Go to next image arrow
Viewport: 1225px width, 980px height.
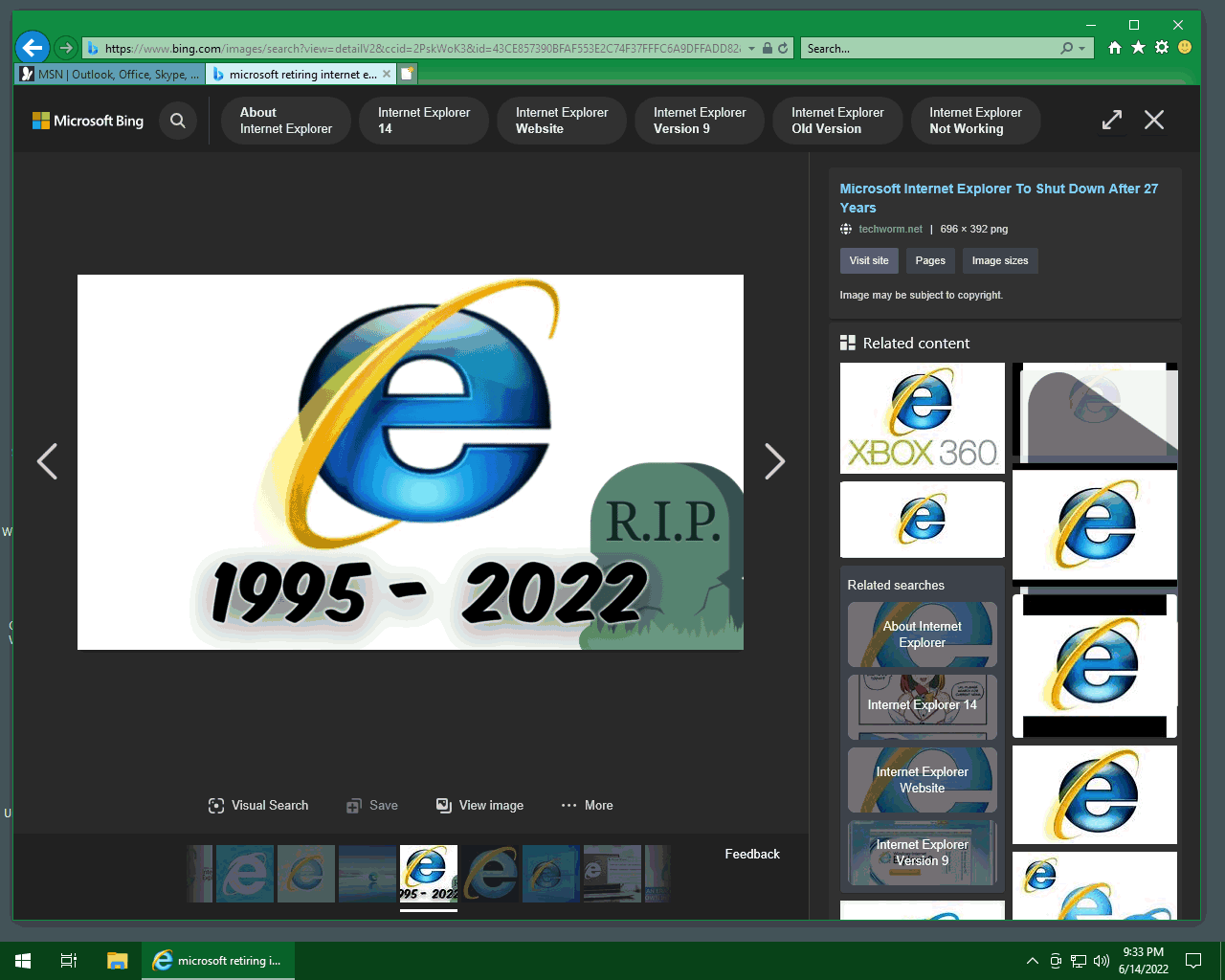[774, 461]
